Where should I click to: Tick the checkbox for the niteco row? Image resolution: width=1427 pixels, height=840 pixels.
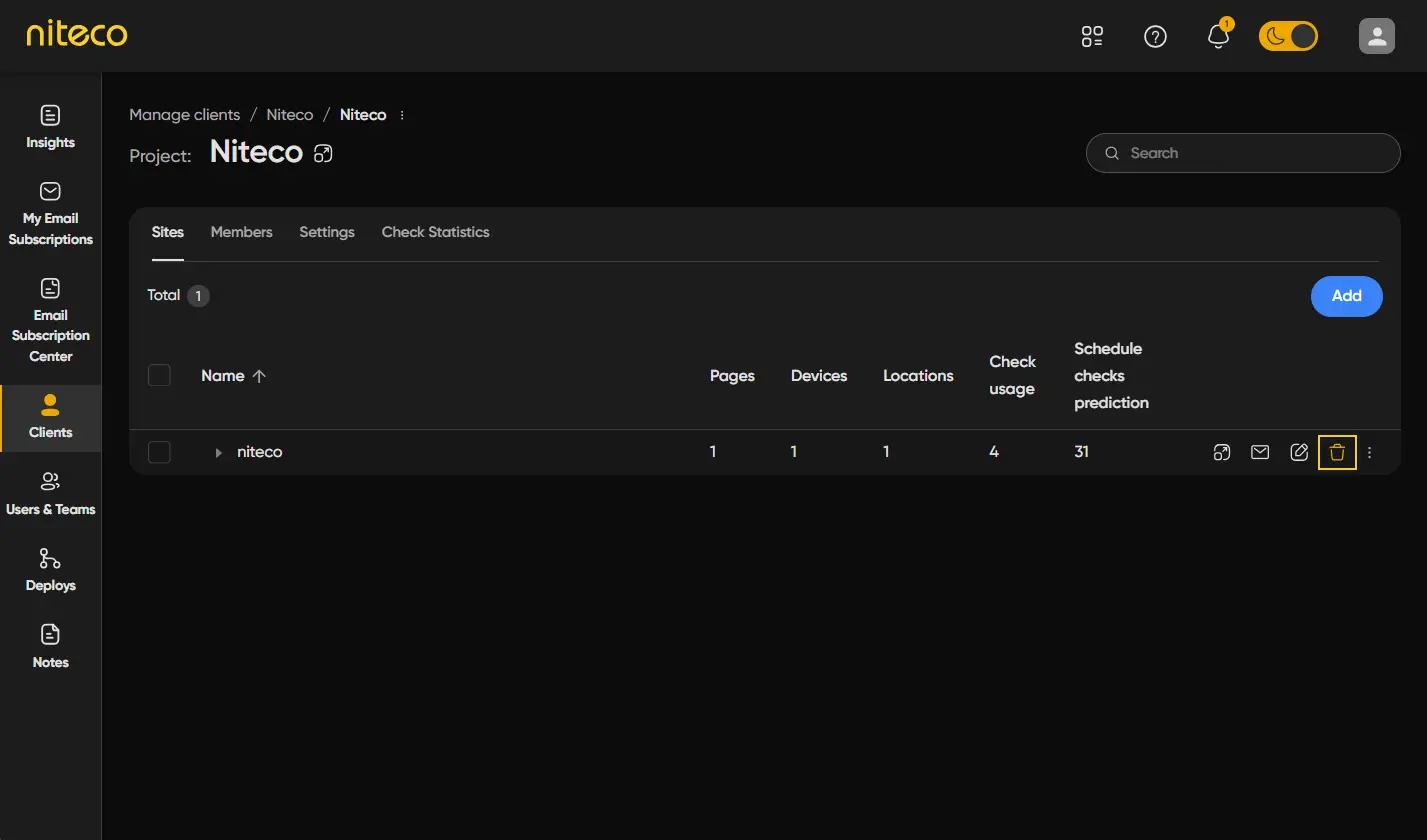coord(159,452)
